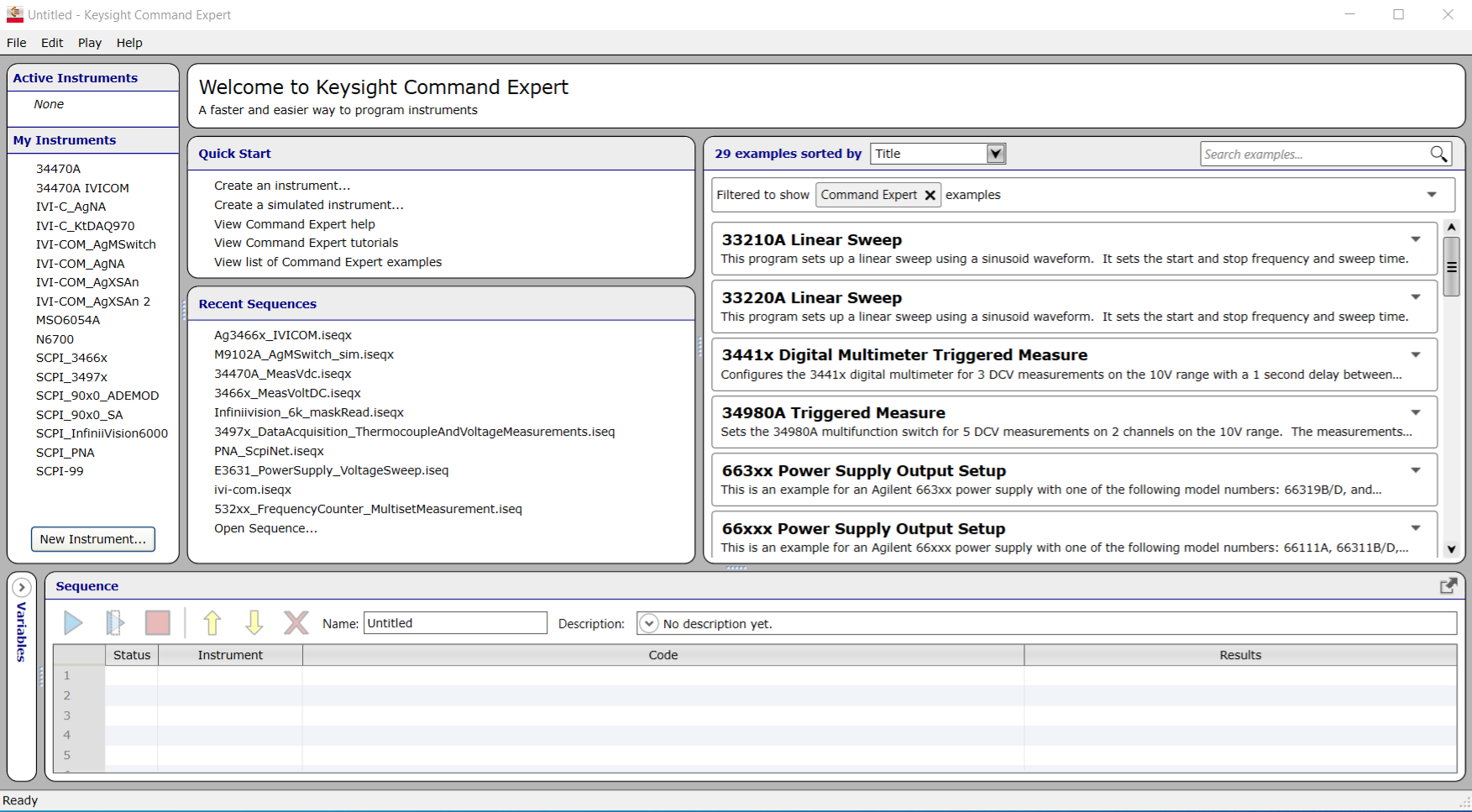Open the Edit menu
1472x812 pixels.
pos(52,43)
